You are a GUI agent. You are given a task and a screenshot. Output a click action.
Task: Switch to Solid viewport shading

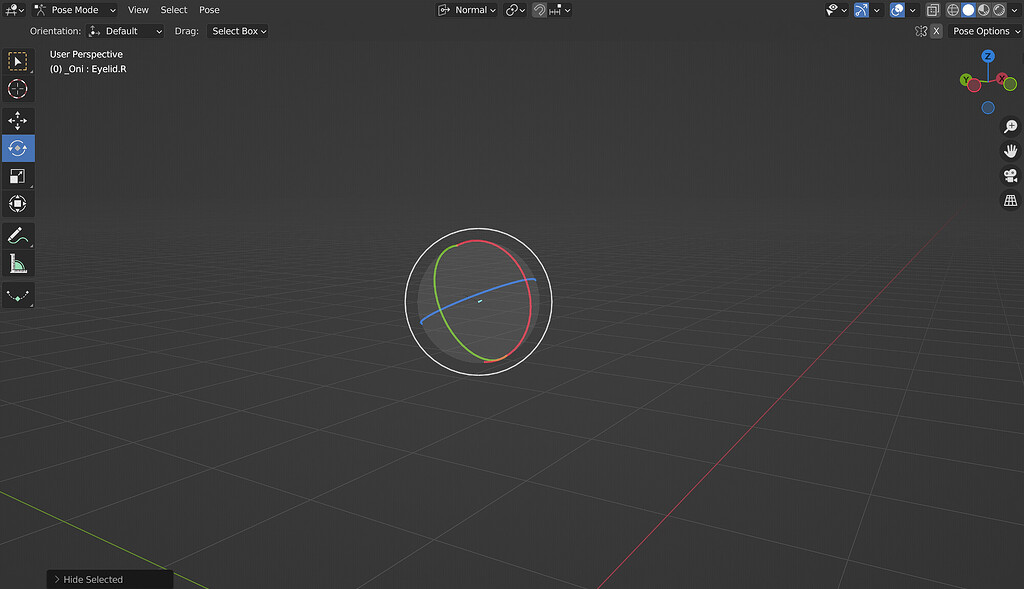tap(968, 10)
